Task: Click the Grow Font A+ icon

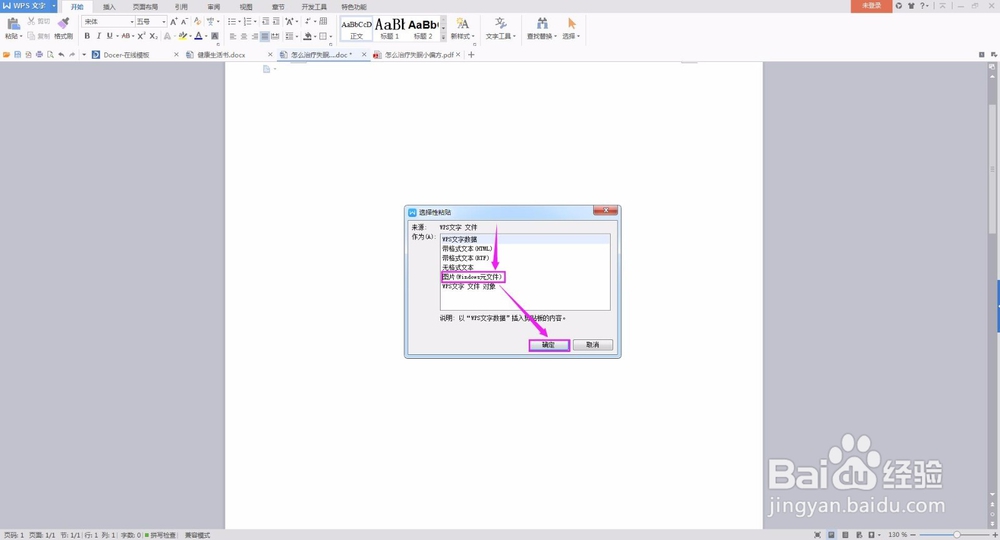Action: [173, 22]
